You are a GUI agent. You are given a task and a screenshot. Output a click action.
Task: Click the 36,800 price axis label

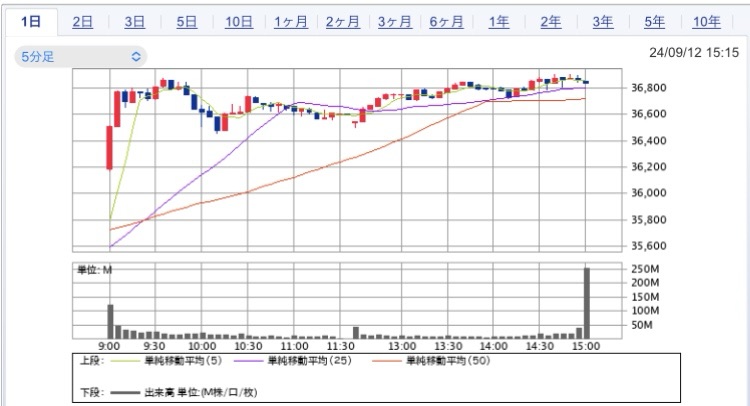[x=649, y=88]
